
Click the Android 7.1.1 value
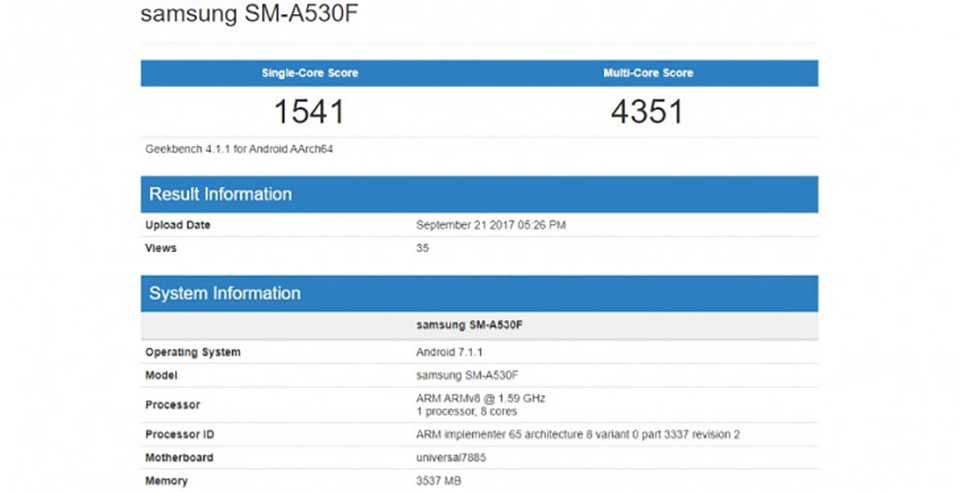tap(447, 352)
